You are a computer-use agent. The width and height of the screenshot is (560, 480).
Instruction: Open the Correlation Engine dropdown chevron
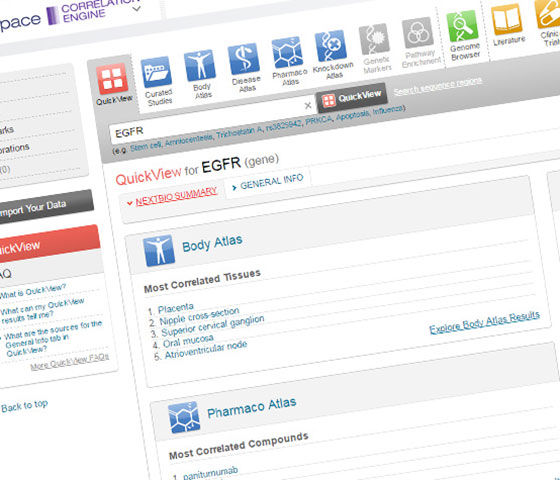137,9
